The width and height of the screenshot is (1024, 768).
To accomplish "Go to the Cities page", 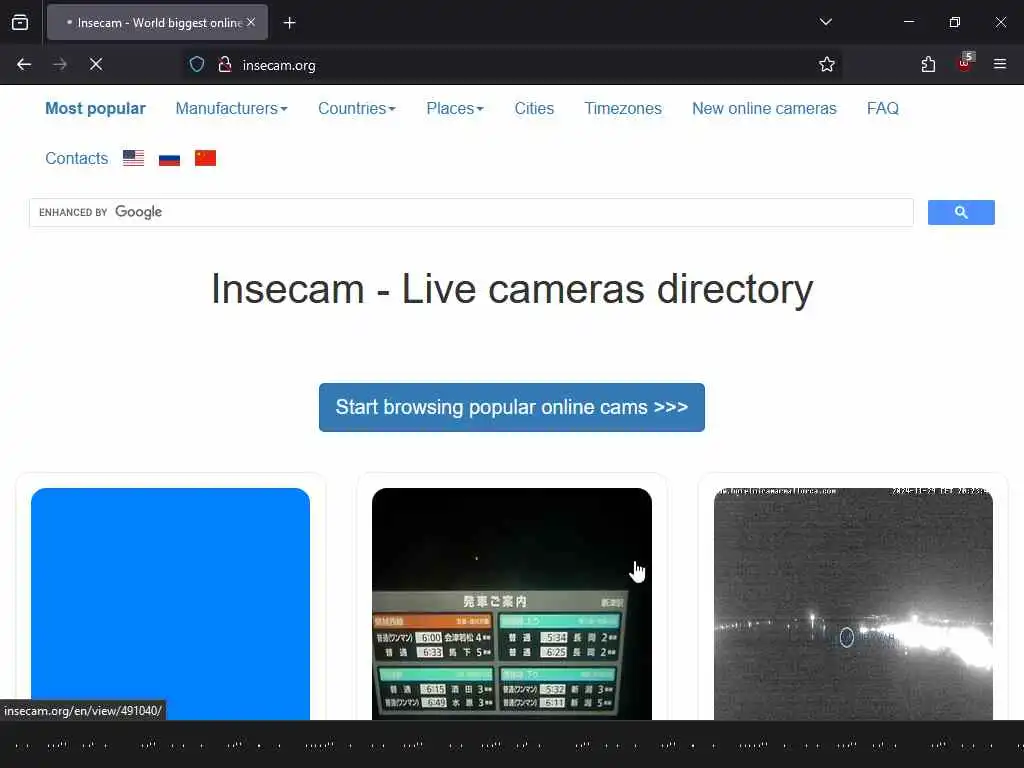I will click(534, 108).
